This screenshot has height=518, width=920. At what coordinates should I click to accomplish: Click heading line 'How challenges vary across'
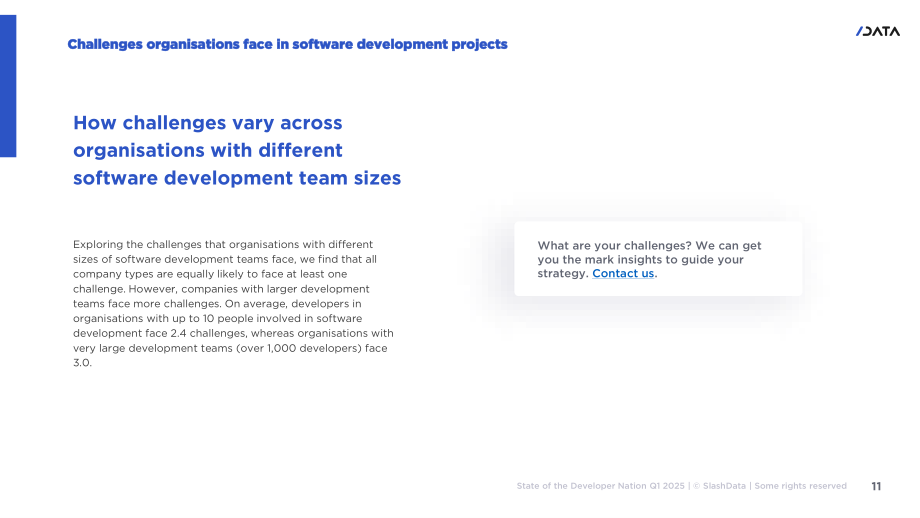point(207,123)
